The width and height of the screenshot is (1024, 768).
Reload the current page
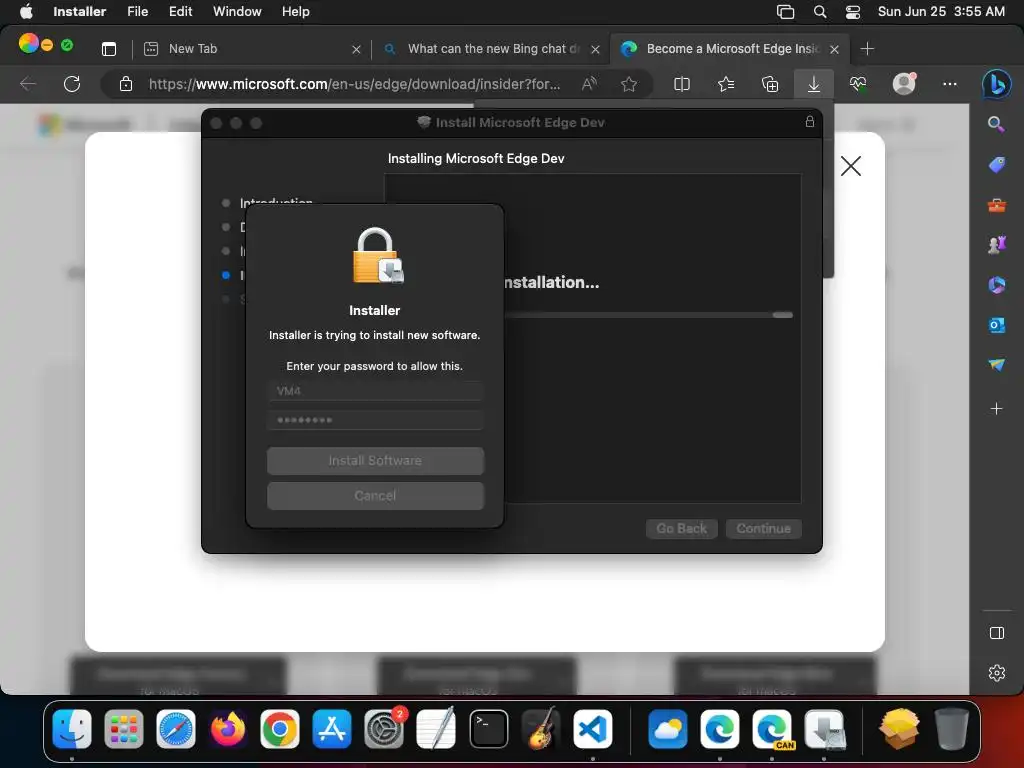coord(72,84)
